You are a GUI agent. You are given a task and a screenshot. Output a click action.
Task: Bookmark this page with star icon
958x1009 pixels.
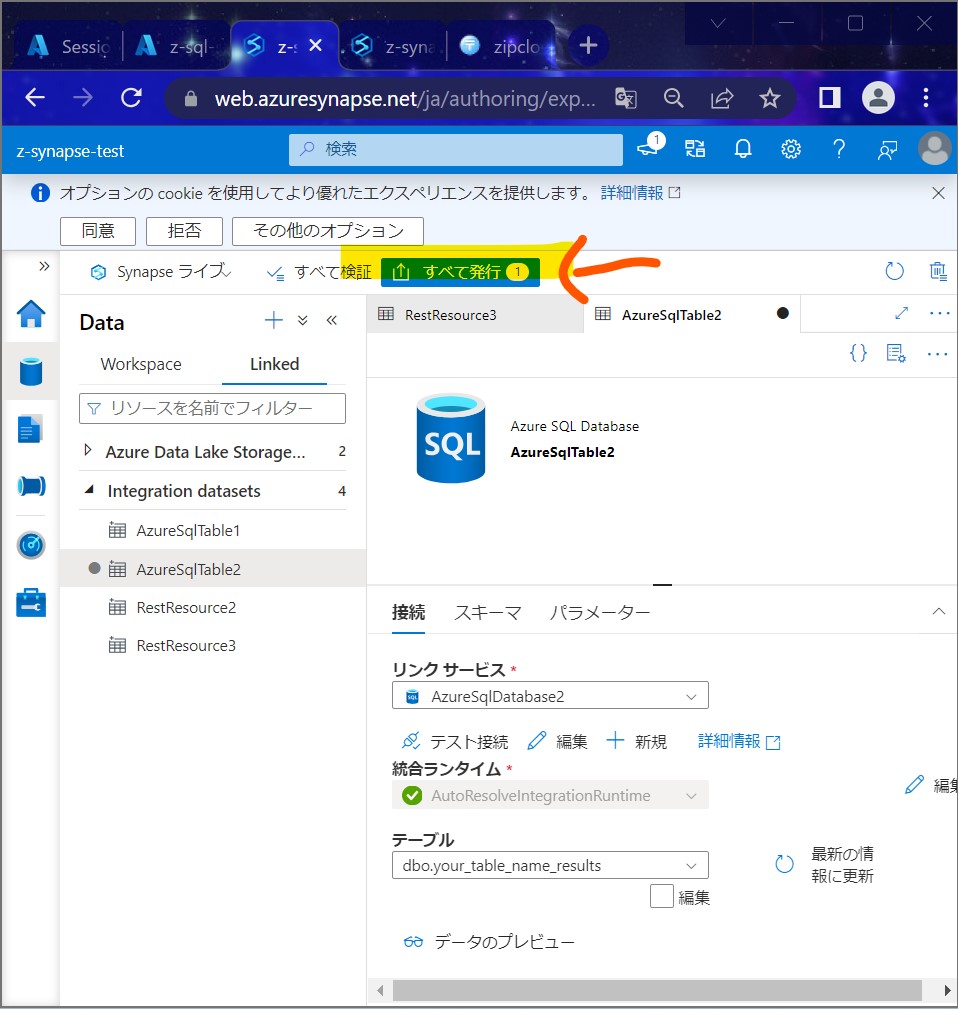tap(769, 98)
